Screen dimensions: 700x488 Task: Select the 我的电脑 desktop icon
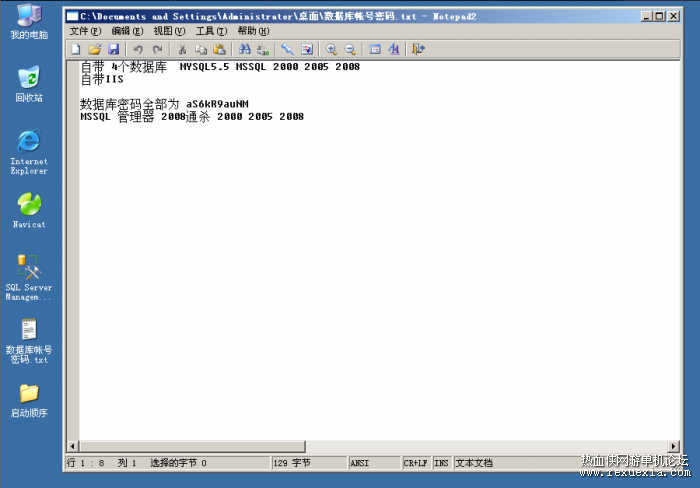coord(29,21)
